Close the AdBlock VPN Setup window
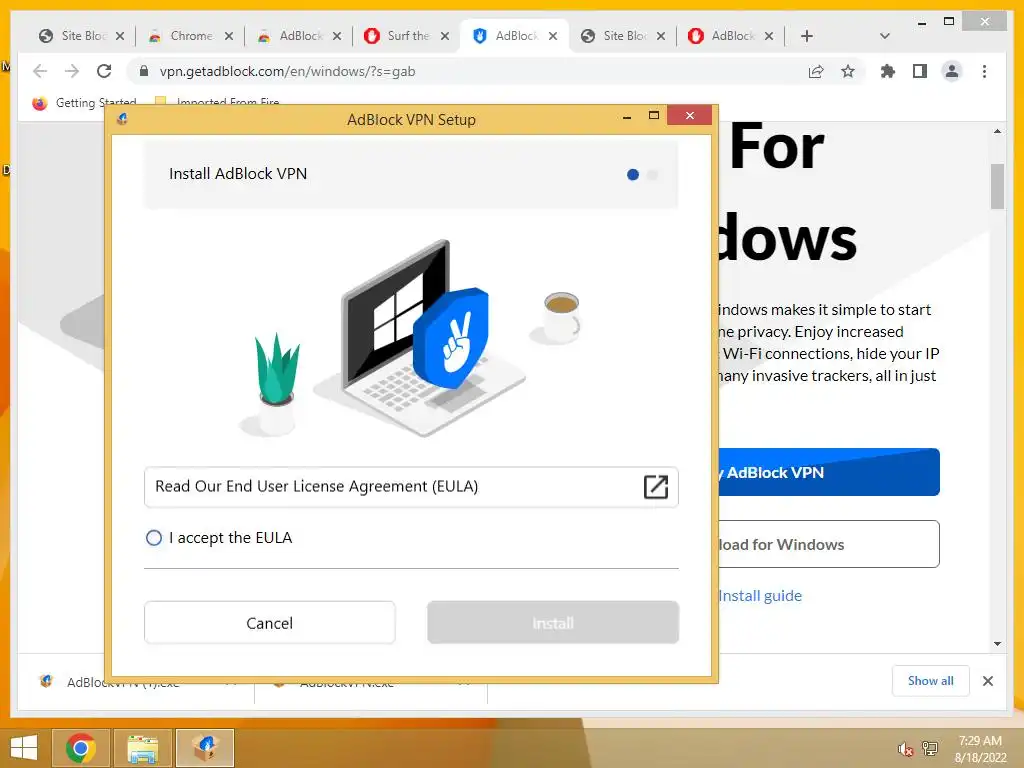This screenshot has width=1024, height=768. 690,116
